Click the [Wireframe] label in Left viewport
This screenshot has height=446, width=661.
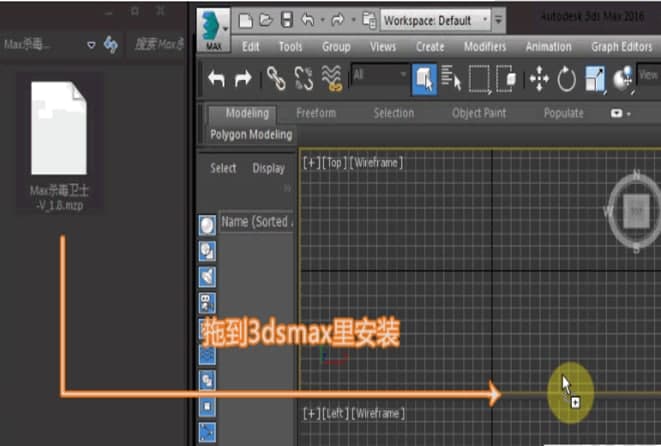(378, 414)
